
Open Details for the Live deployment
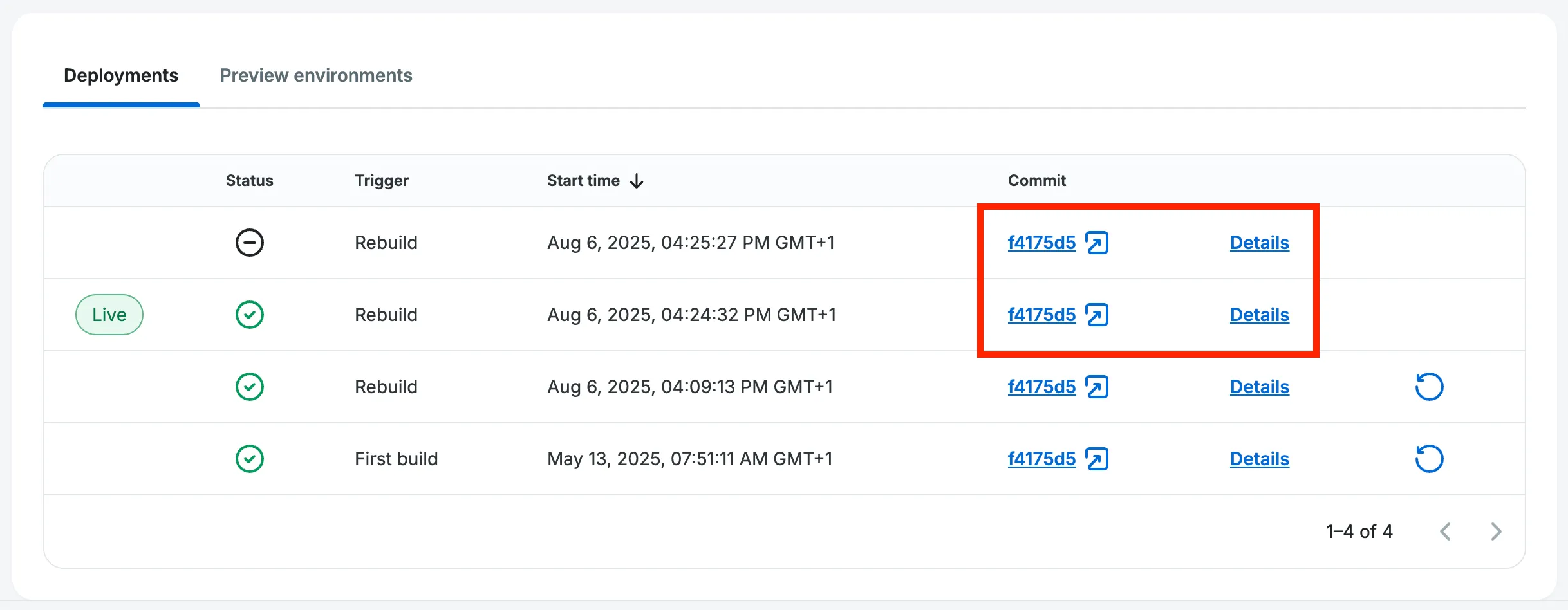(x=1259, y=315)
